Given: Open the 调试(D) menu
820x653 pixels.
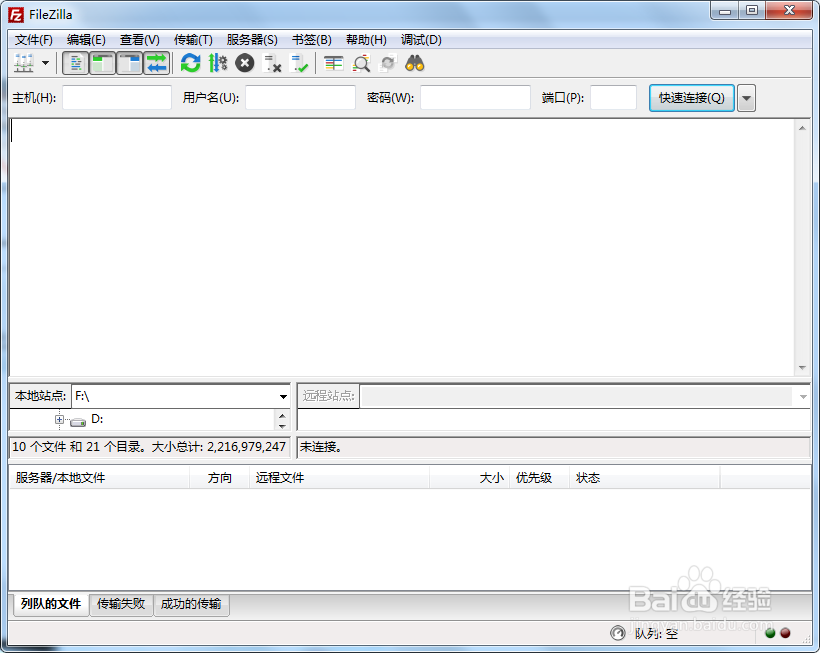Looking at the screenshot, I should tap(421, 40).
